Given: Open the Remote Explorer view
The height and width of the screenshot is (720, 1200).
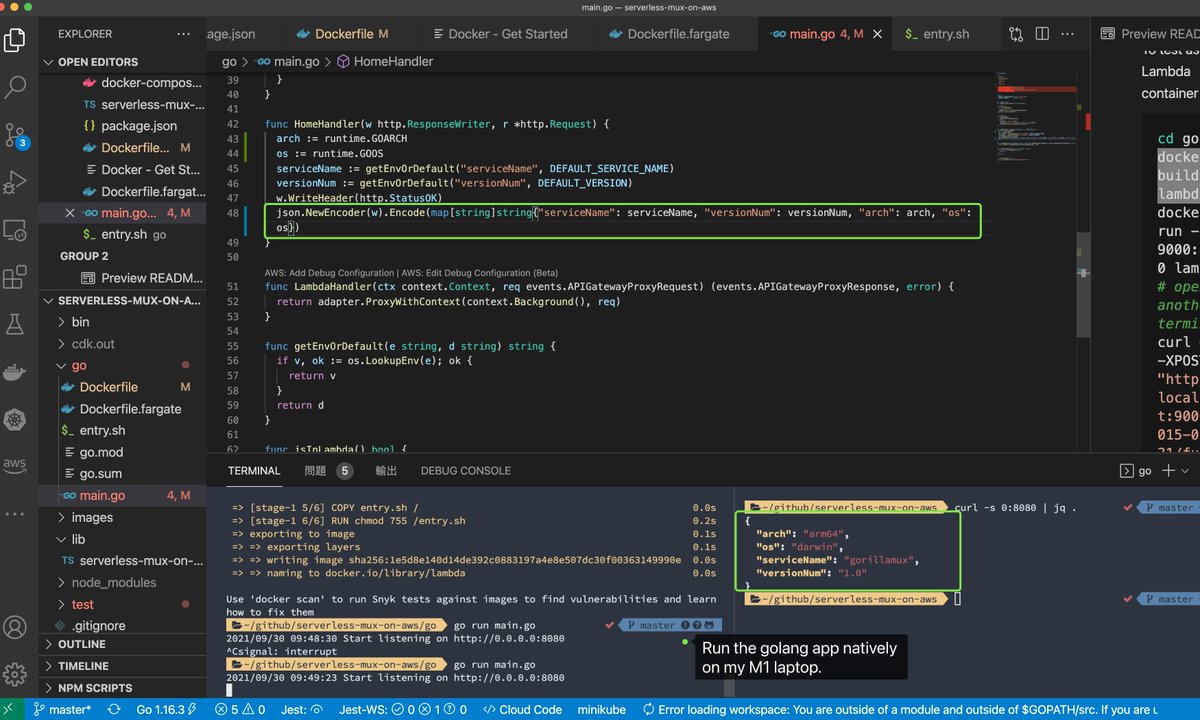Looking at the screenshot, I should [16, 230].
